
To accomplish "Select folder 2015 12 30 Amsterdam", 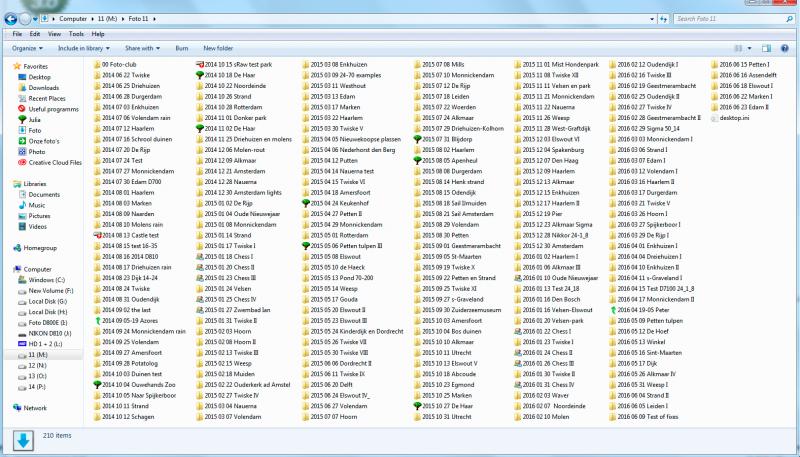I will click(x=549, y=246).
